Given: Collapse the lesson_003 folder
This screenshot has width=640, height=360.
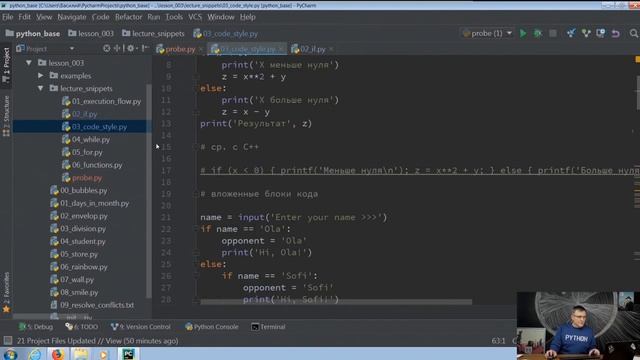Looking at the screenshot, I should pyautogui.click(x=29, y=63).
